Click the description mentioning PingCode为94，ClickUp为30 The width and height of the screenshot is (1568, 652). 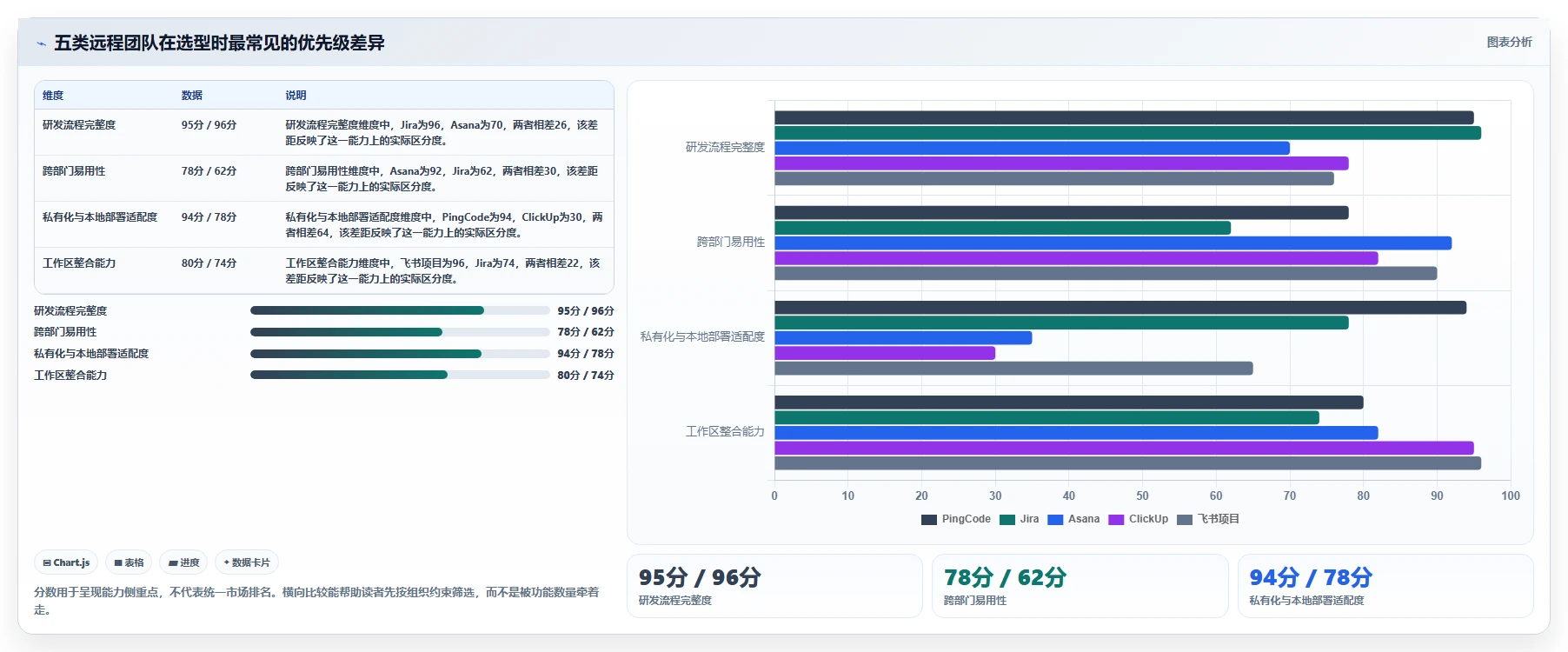click(444, 225)
